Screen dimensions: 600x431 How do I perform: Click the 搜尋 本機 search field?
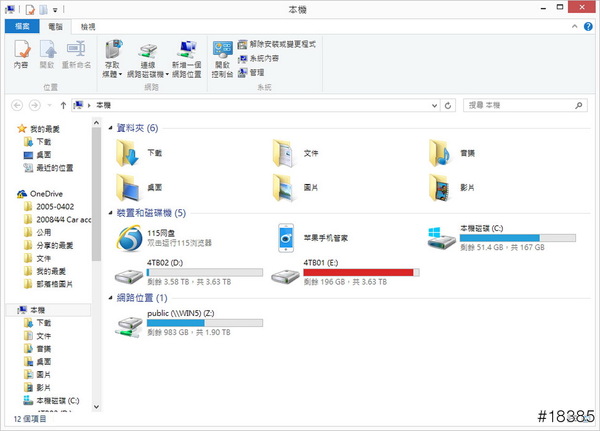pyautogui.click(x=525, y=105)
